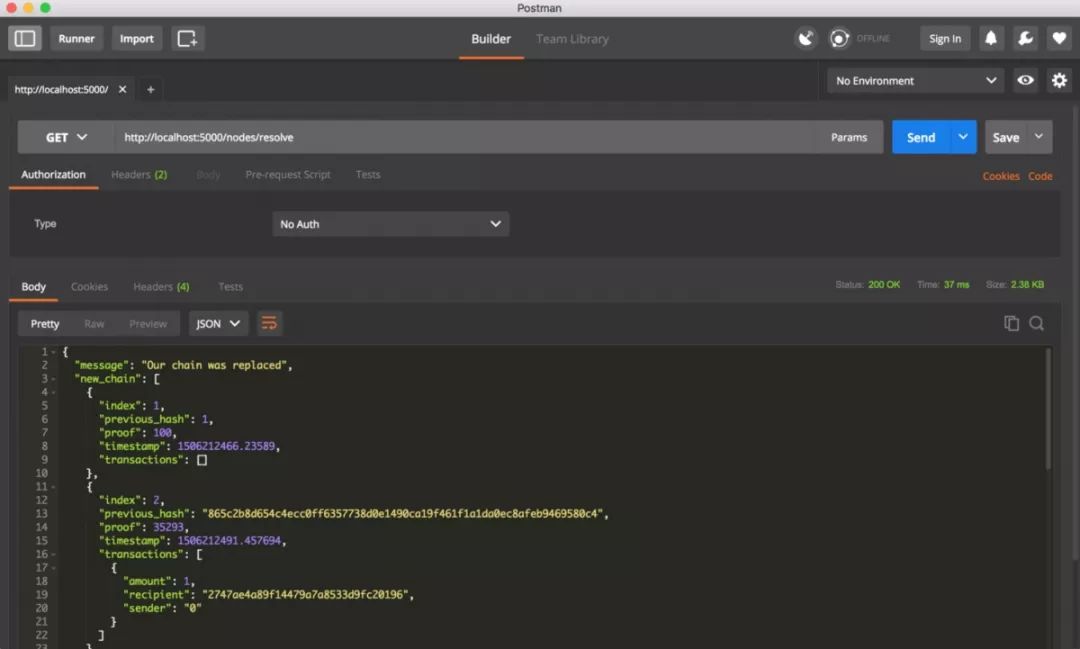
Task: Open the Code link
Action: point(1040,176)
